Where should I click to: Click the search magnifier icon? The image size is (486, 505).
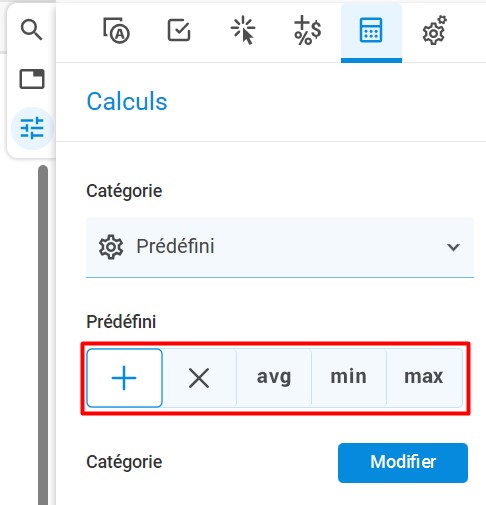pos(31,30)
